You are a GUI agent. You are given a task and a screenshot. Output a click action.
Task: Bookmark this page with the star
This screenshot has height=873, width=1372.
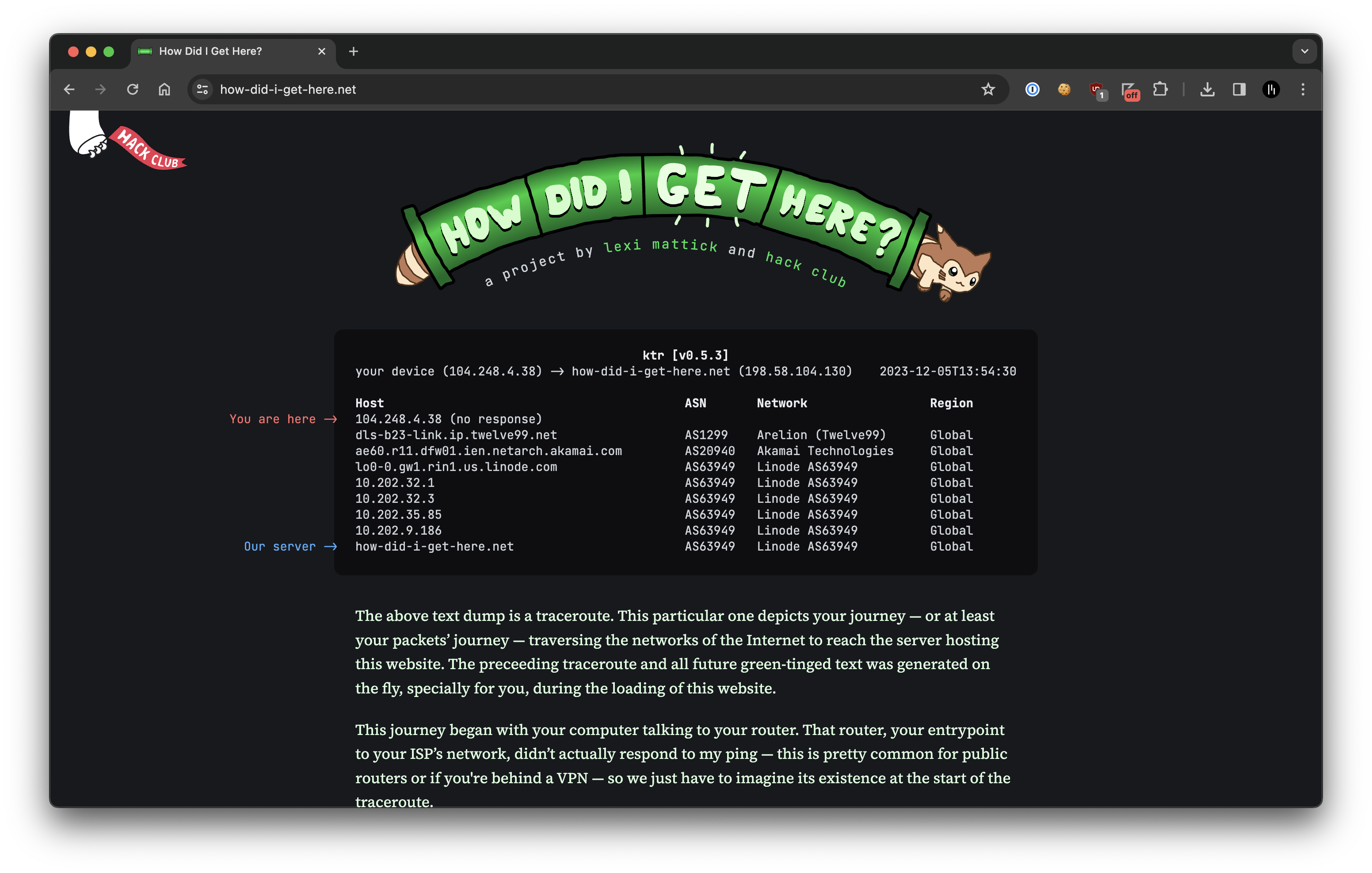(x=988, y=89)
